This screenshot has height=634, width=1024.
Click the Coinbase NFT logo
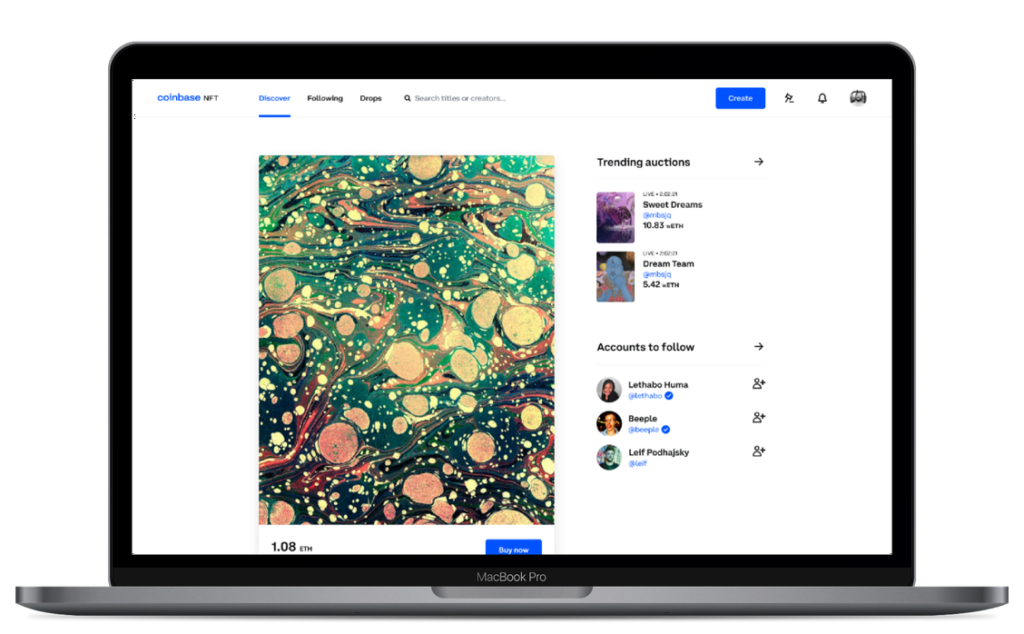(187, 98)
